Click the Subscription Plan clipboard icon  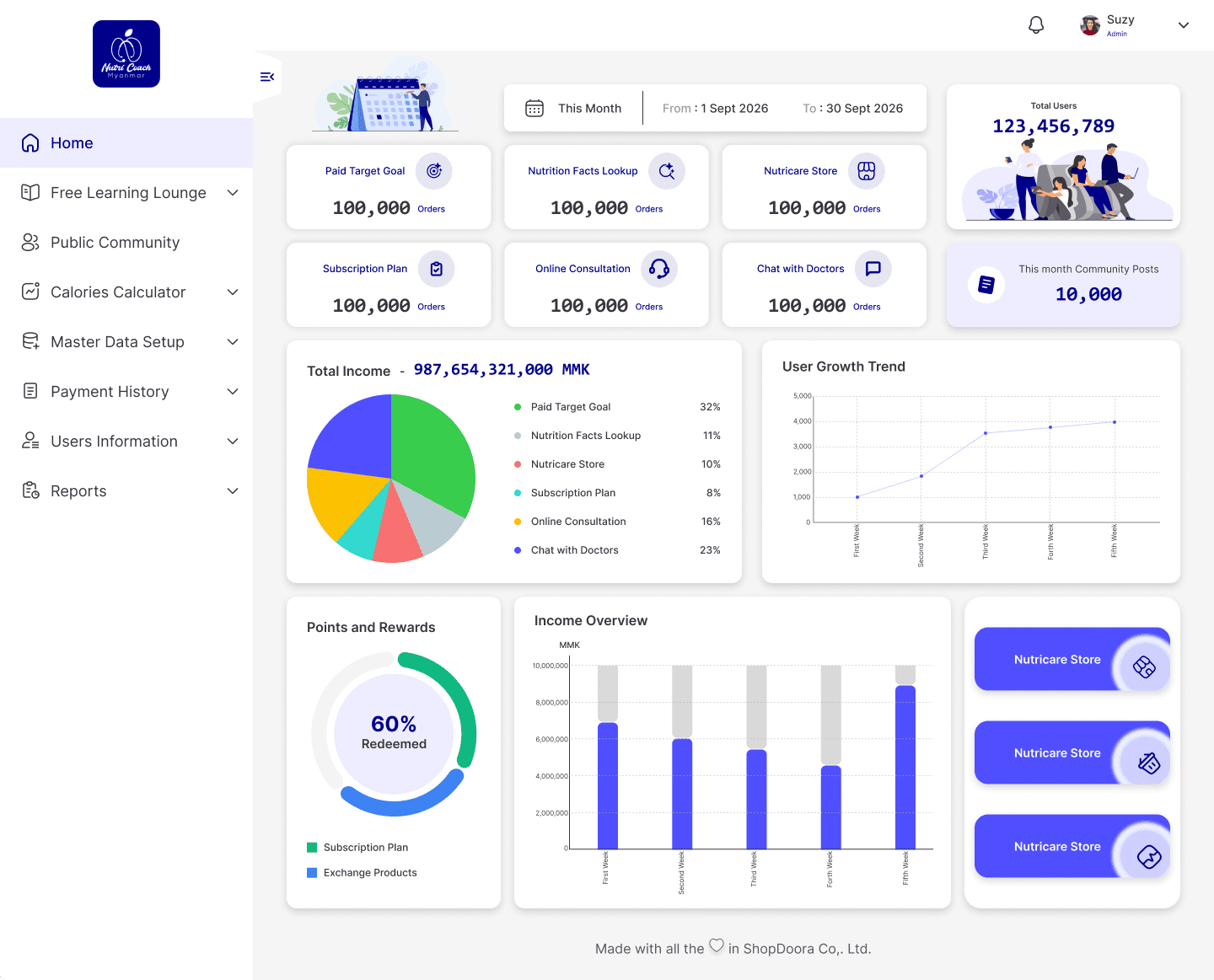coord(437,269)
